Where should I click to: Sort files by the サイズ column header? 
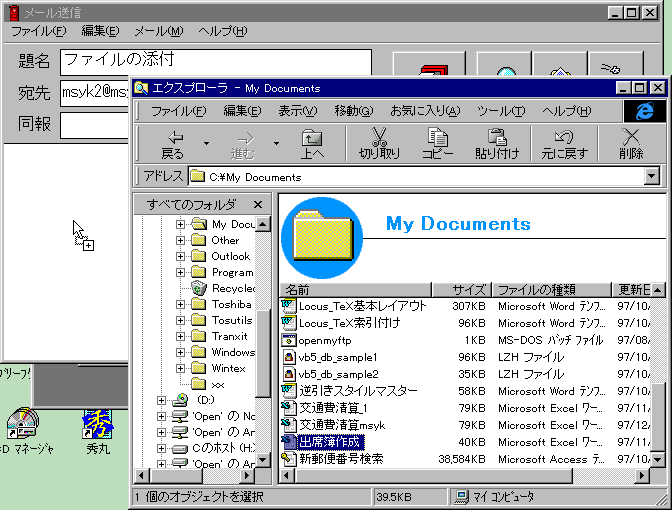(x=468, y=290)
